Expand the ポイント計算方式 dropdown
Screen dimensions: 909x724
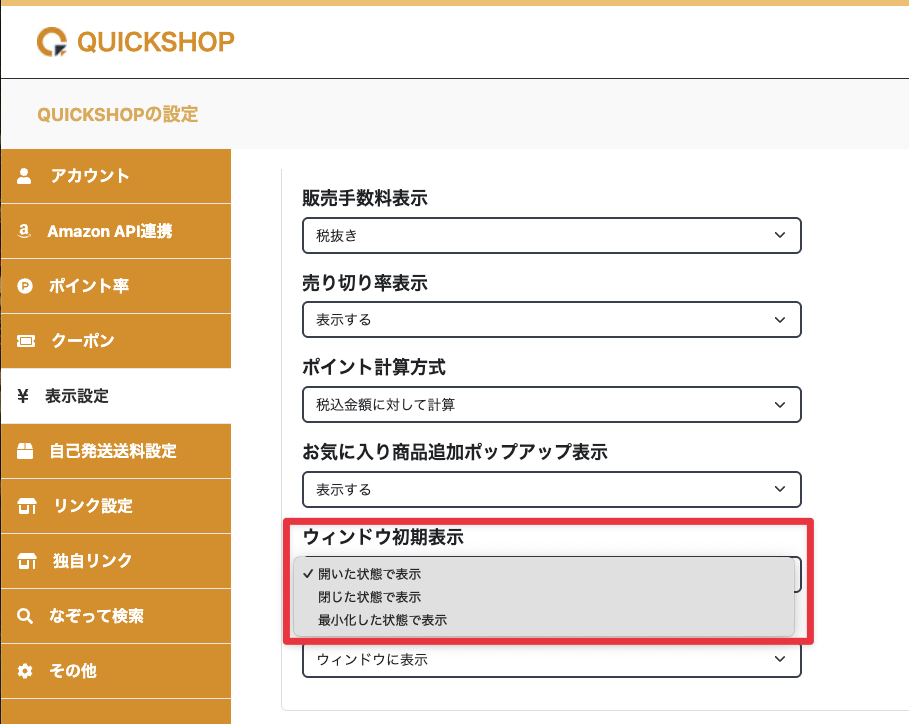tap(551, 405)
